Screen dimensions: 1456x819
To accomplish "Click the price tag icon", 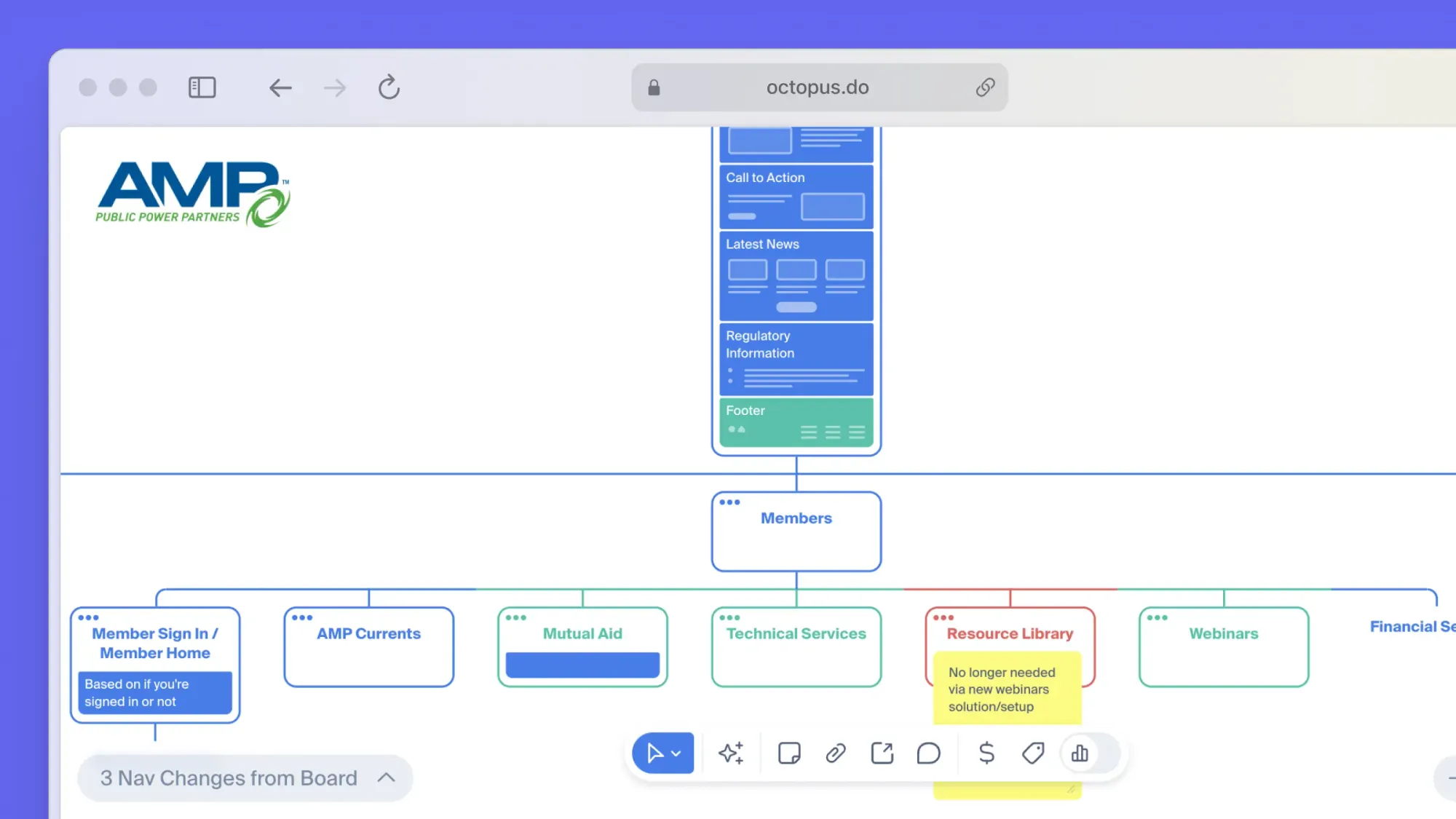I will pyautogui.click(x=1032, y=753).
